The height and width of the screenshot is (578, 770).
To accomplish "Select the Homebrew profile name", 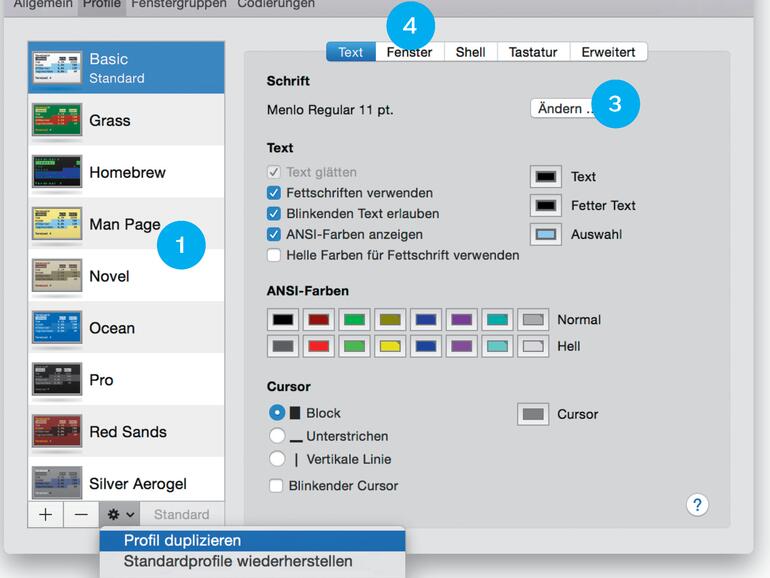I will pos(128,172).
